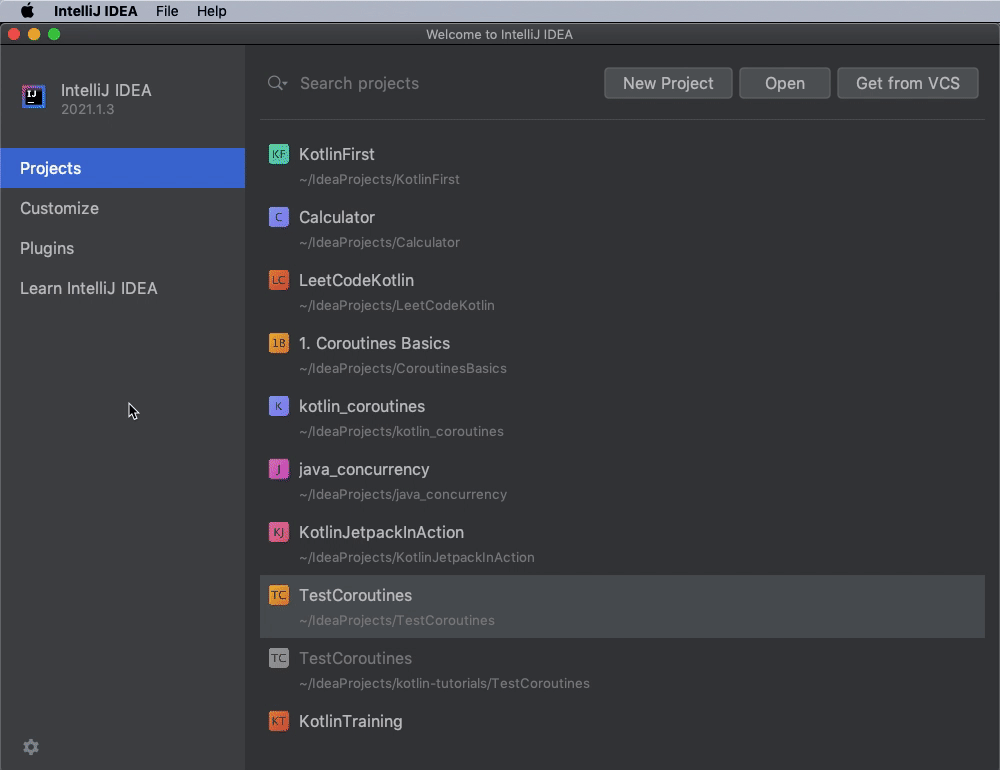
Task: Click the ~/IdeaProjects/LeetCodeKotlin path text
Action: tap(397, 306)
